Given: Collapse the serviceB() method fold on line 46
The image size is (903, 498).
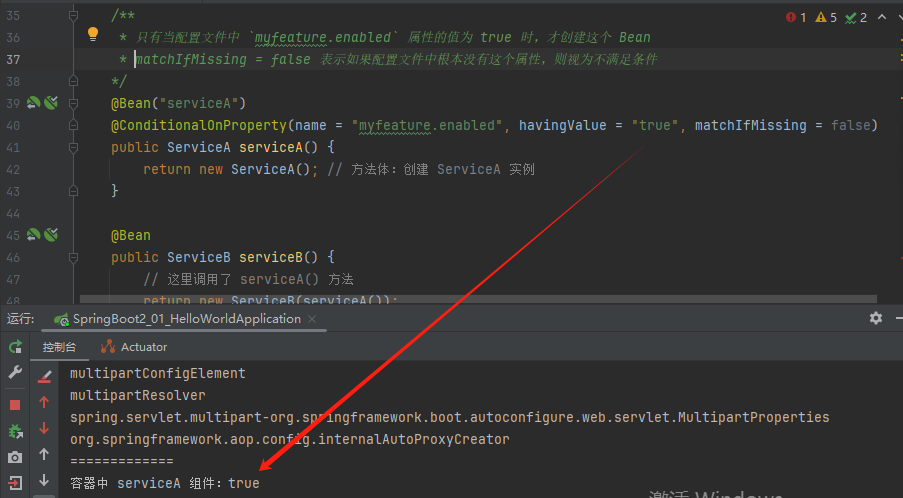Looking at the screenshot, I should coord(73,257).
